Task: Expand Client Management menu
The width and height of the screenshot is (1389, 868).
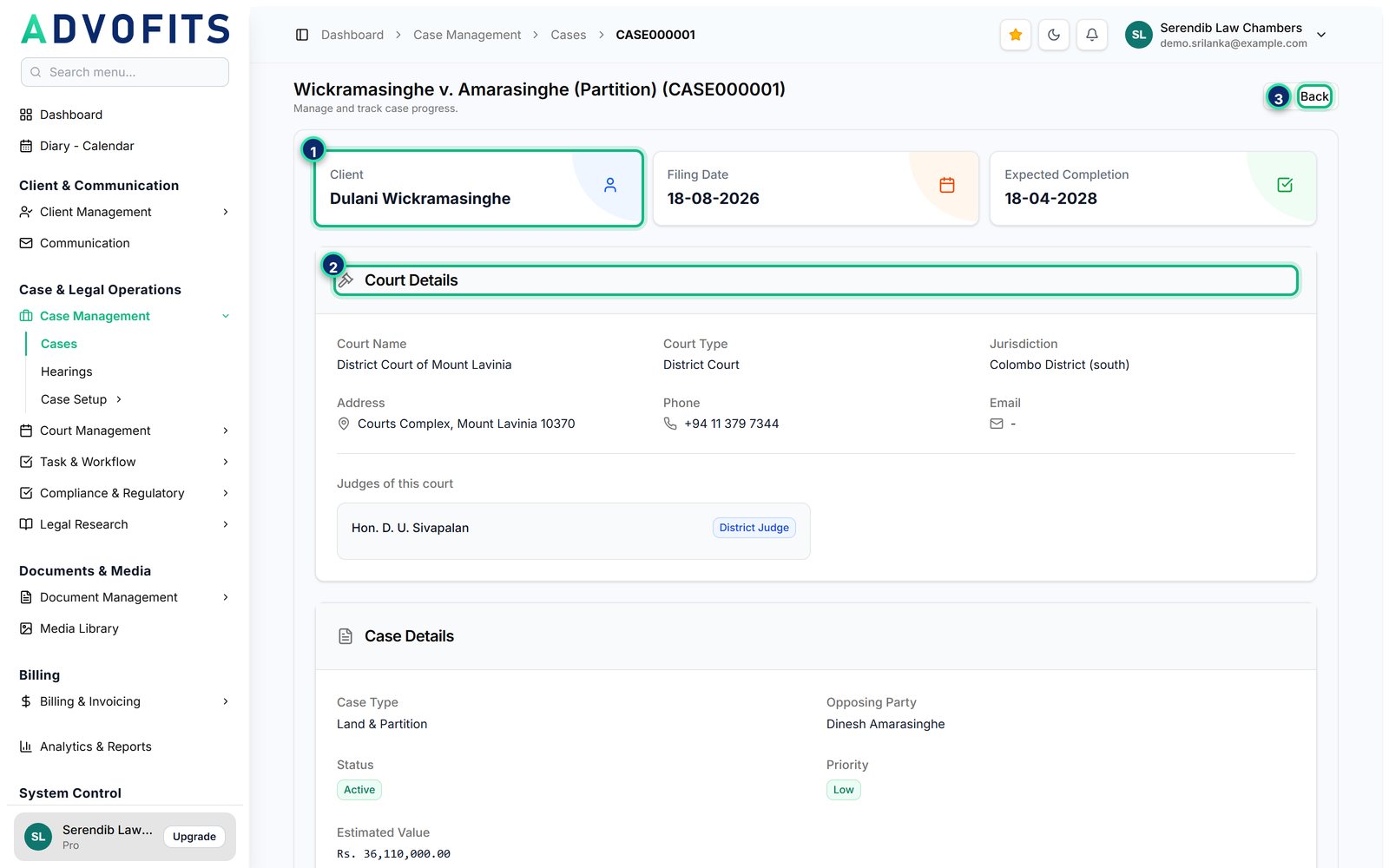Action: click(x=125, y=212)
